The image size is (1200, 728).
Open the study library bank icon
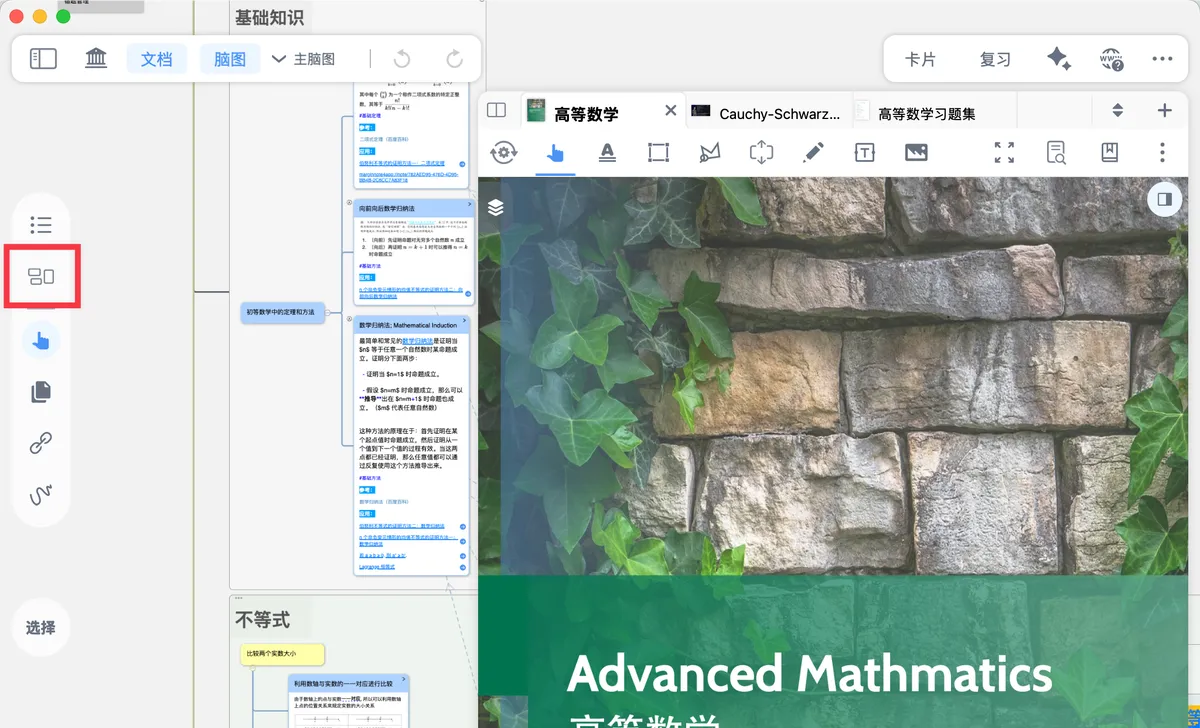click(96, 59)
